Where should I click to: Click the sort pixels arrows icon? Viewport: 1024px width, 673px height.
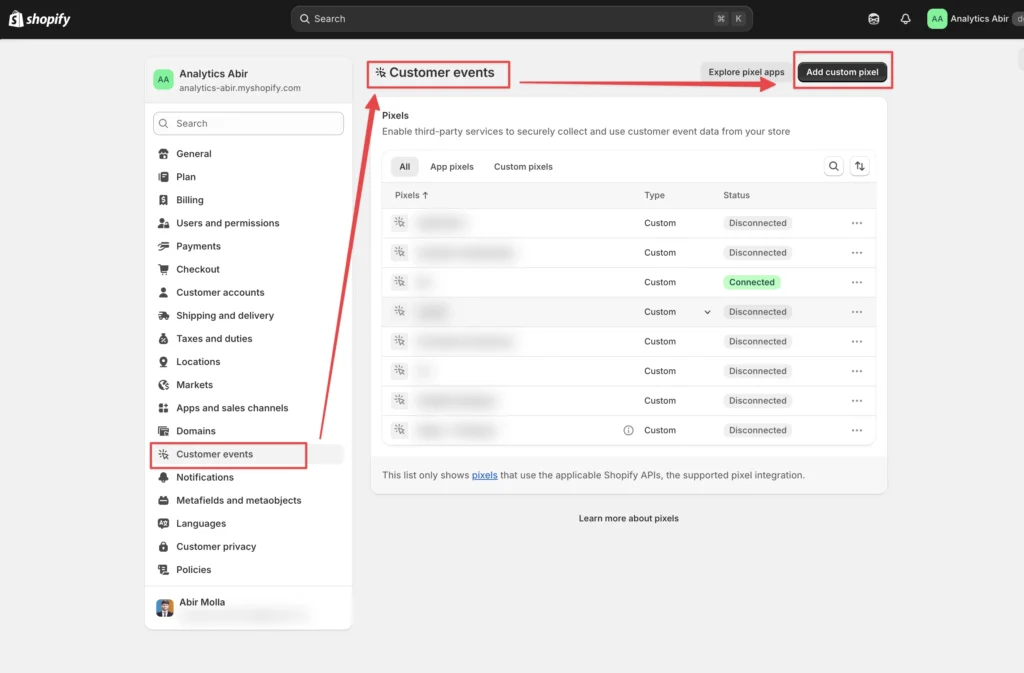(x=859, y=166)
